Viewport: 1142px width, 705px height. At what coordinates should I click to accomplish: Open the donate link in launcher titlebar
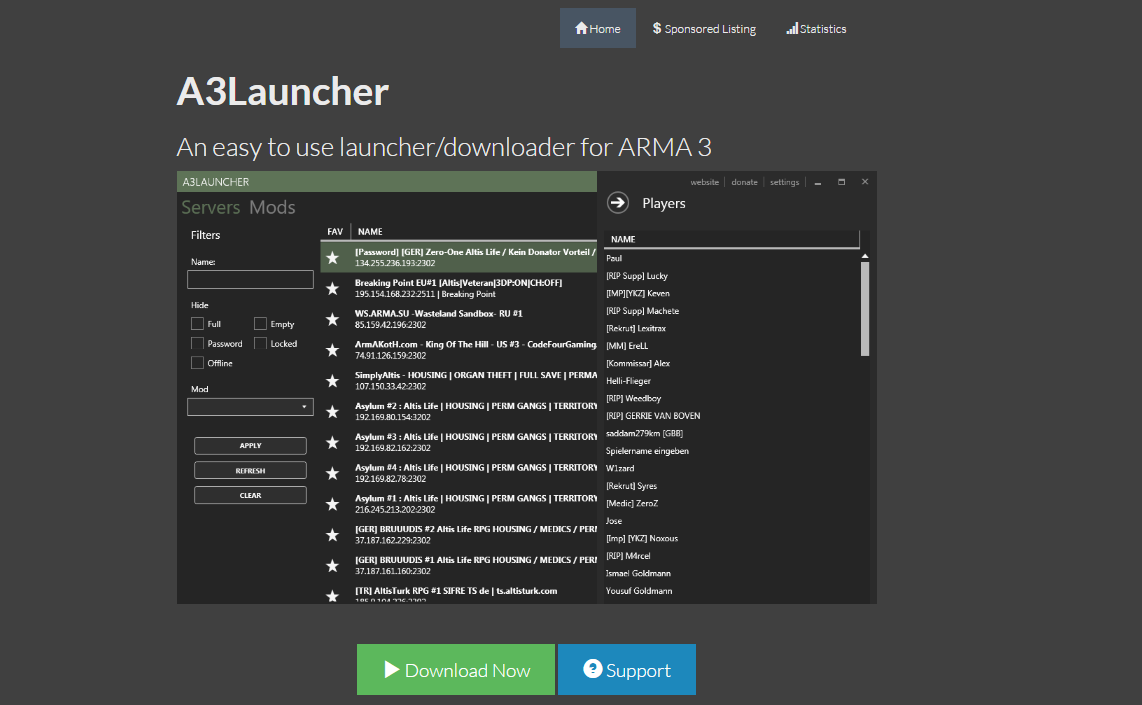[744, 182]
